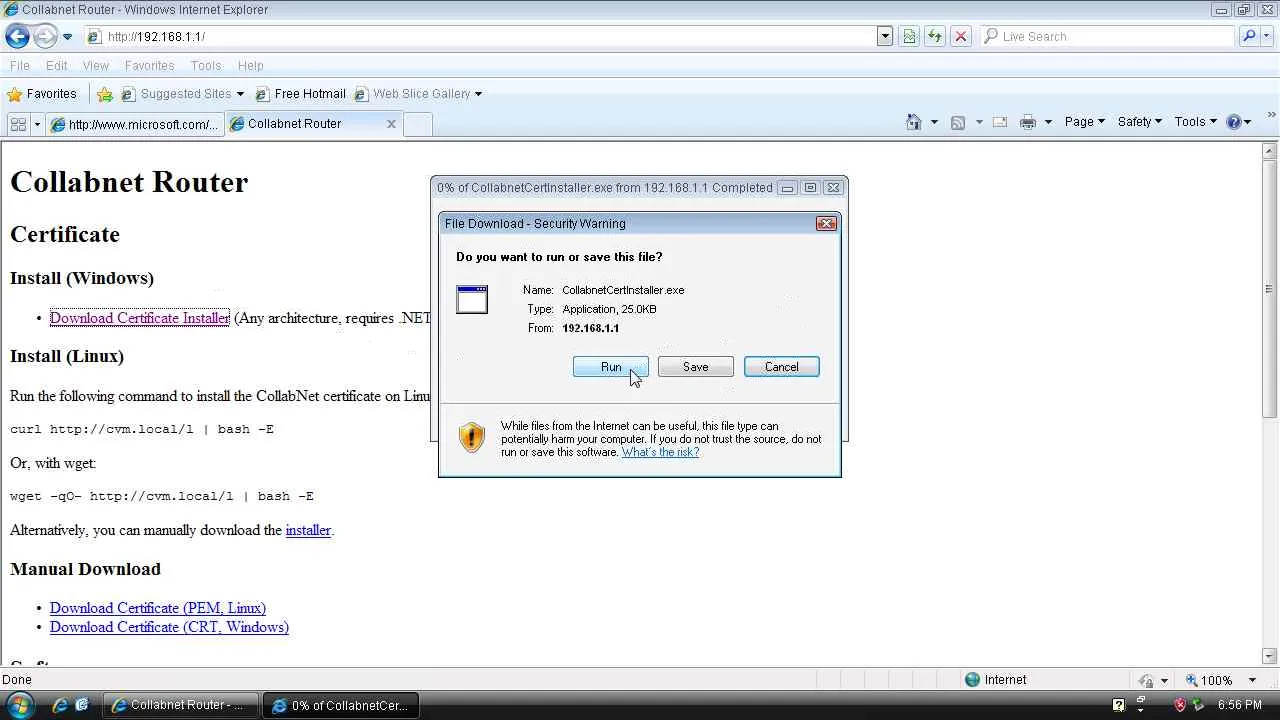This screenshot has height=720, width=1280.
Task: Switch to the http://www.microsoft.com tab
Action: tap(135, 124)
